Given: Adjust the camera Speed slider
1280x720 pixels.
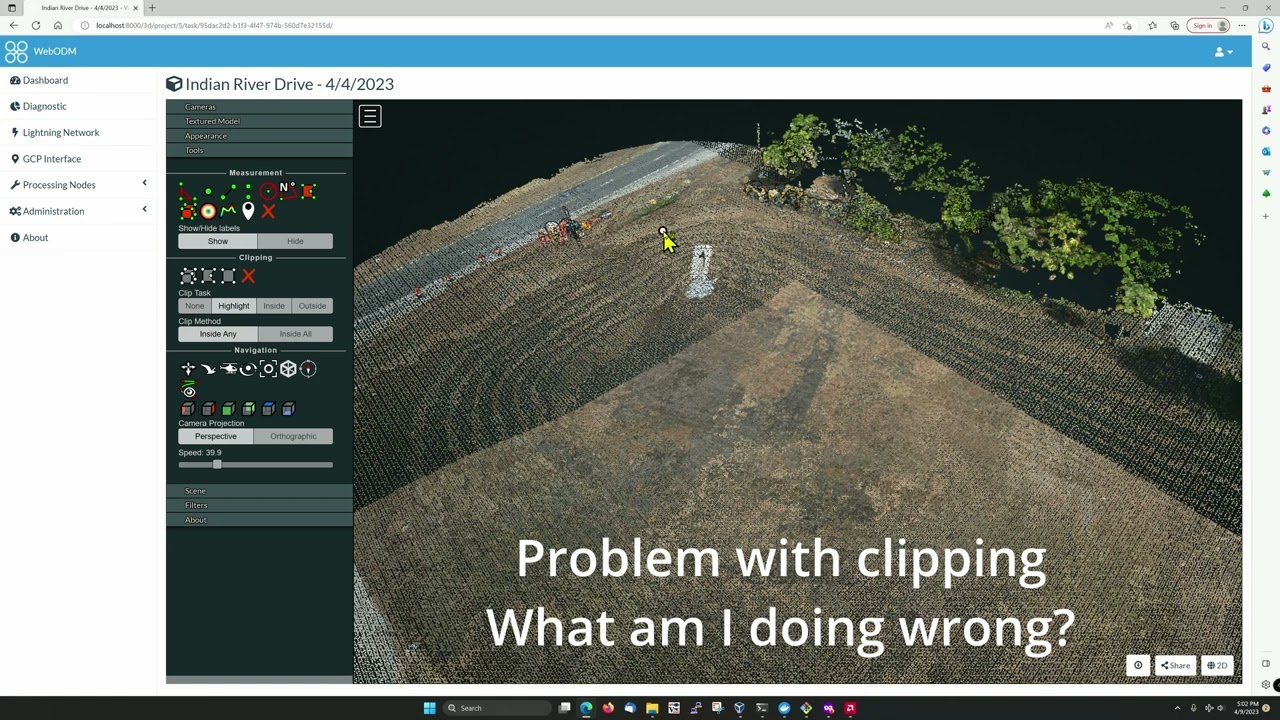Looking at the screenshot, I should pos(216,464).
